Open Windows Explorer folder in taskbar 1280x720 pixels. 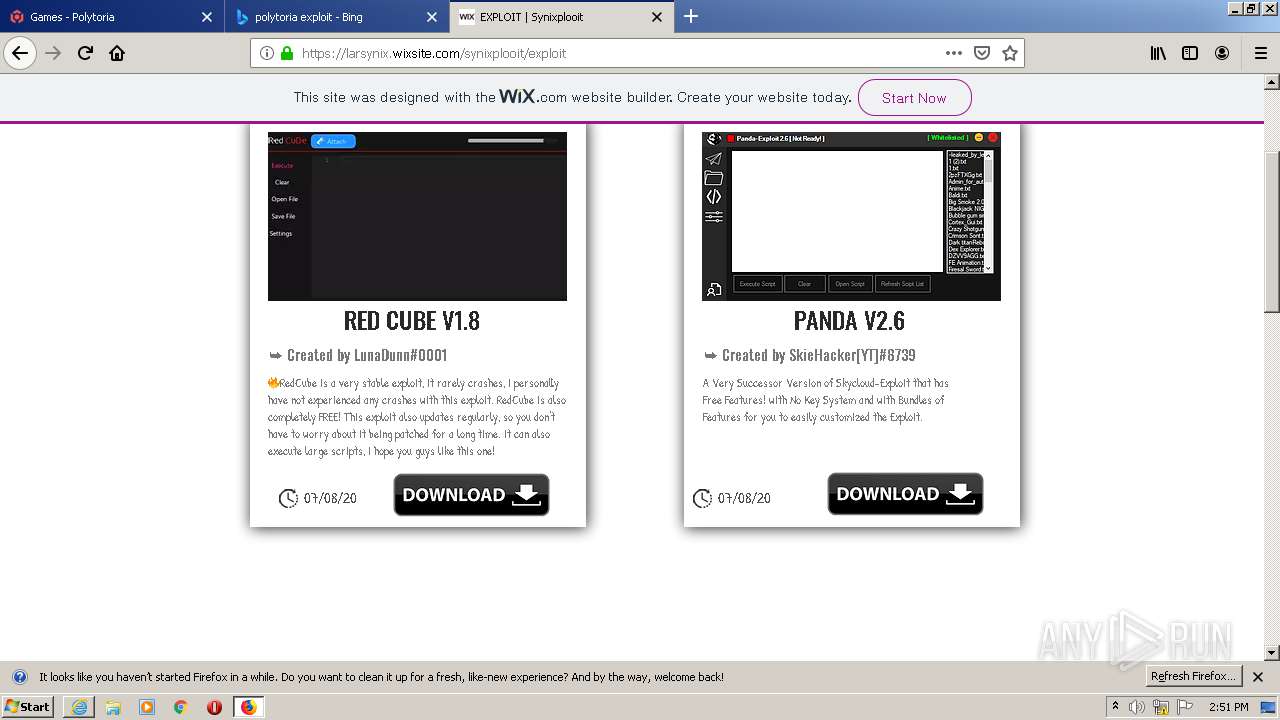[113, 707]
